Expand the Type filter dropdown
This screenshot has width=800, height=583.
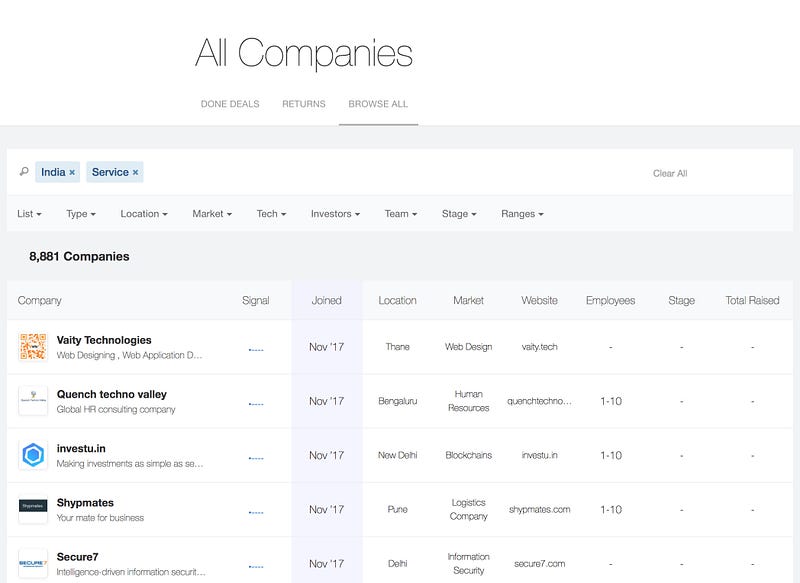[81, 214]
